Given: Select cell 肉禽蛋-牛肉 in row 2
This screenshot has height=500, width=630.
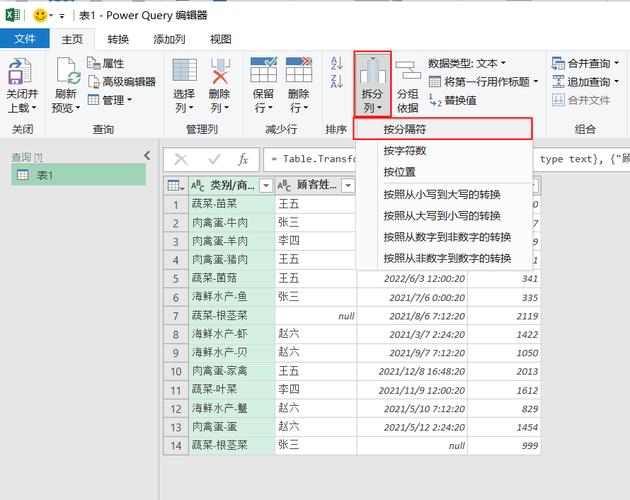Looking at the screenshot, I should pyautogui.click(x=232, y=223).
